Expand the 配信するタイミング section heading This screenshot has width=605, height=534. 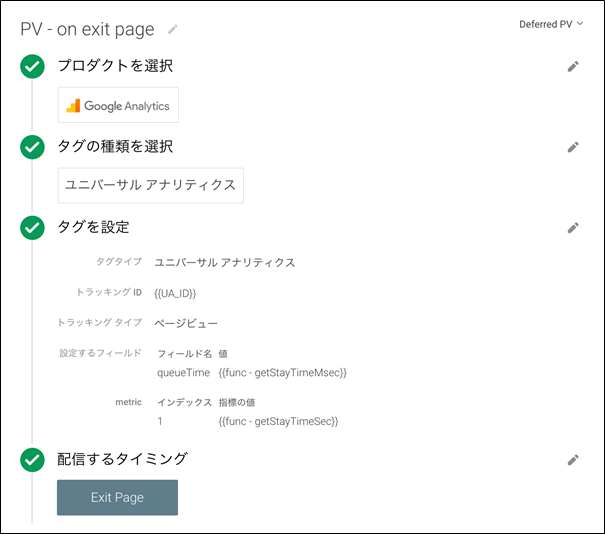click(x=122, y=460)
